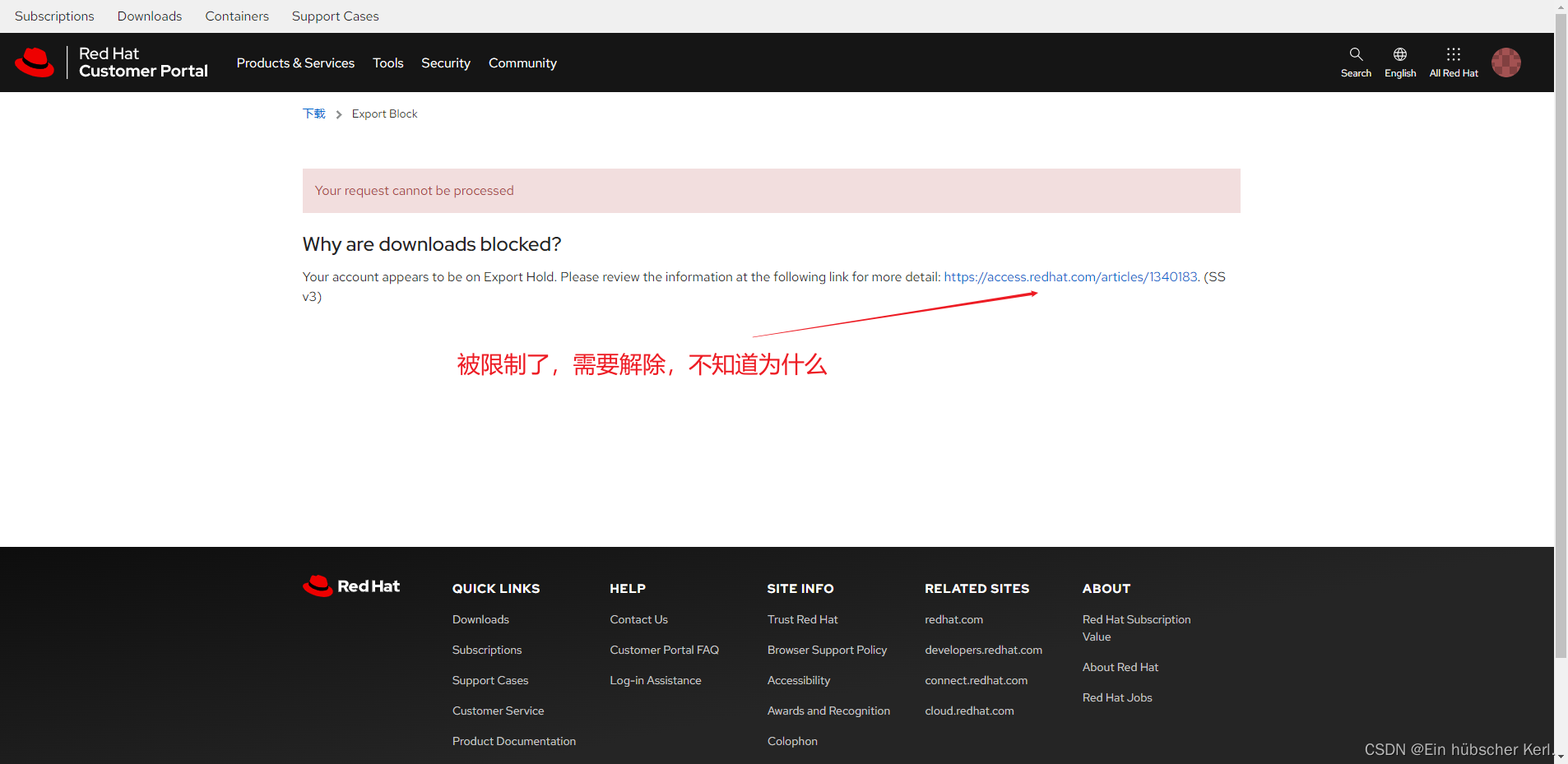The height and width of the screenshot is (764, 1568).
Task: Open footer Support Cases link
Action: [x=489, y=680]
